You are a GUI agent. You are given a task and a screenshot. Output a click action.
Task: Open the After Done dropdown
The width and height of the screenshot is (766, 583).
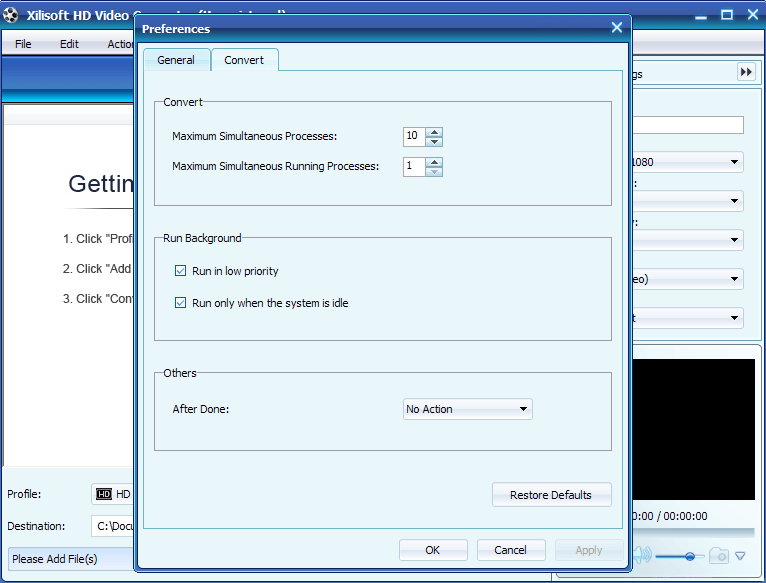468,409
